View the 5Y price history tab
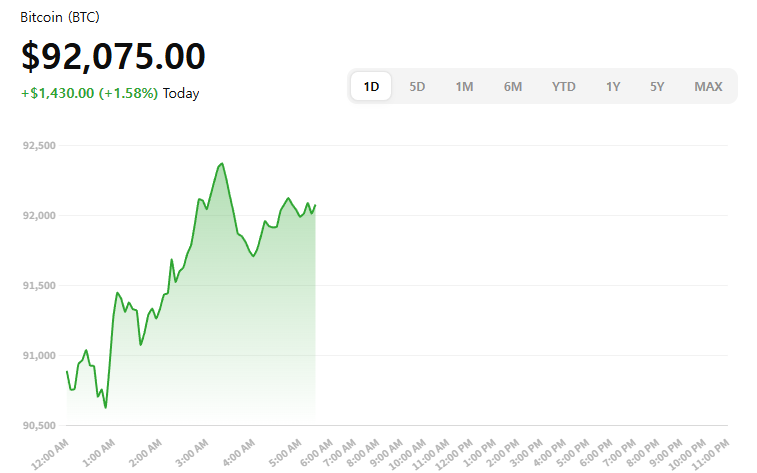 pos(657,86)
